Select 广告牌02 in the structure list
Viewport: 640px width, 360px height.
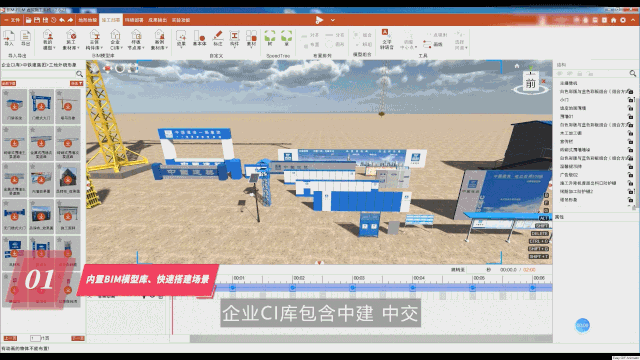click(569, 175)
